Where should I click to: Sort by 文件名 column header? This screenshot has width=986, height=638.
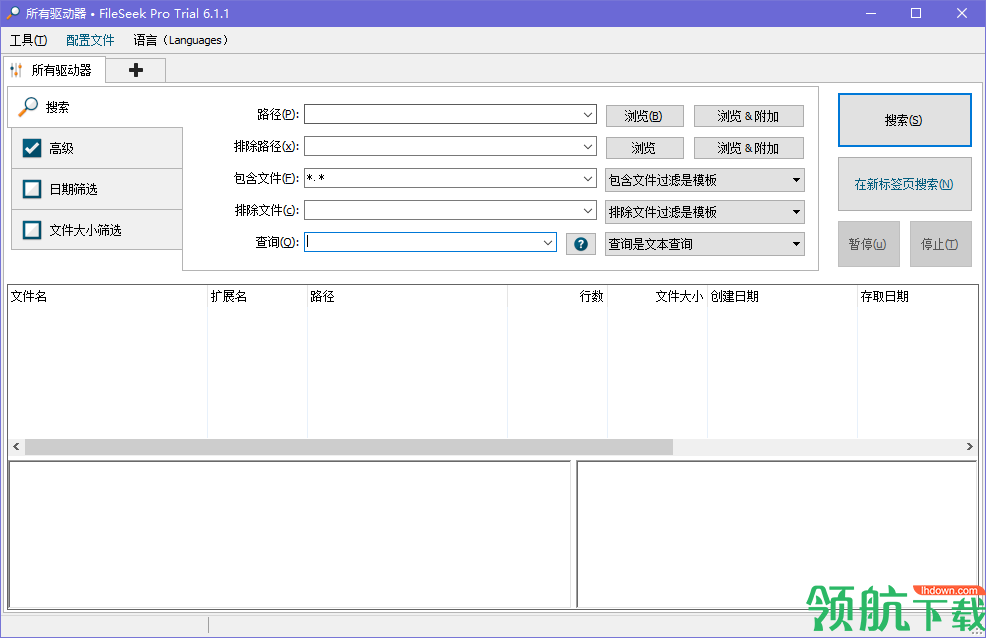pos(108,296)
